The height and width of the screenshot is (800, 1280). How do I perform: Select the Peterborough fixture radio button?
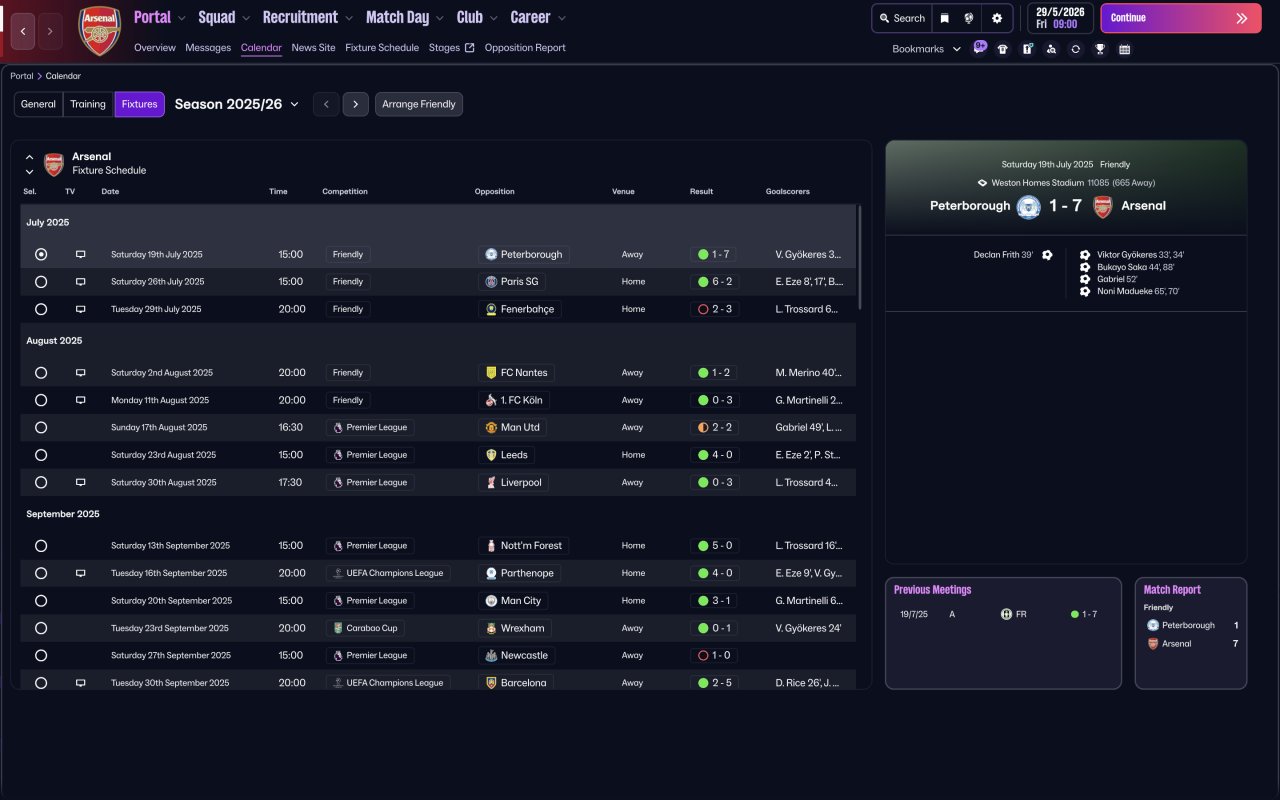41,255
